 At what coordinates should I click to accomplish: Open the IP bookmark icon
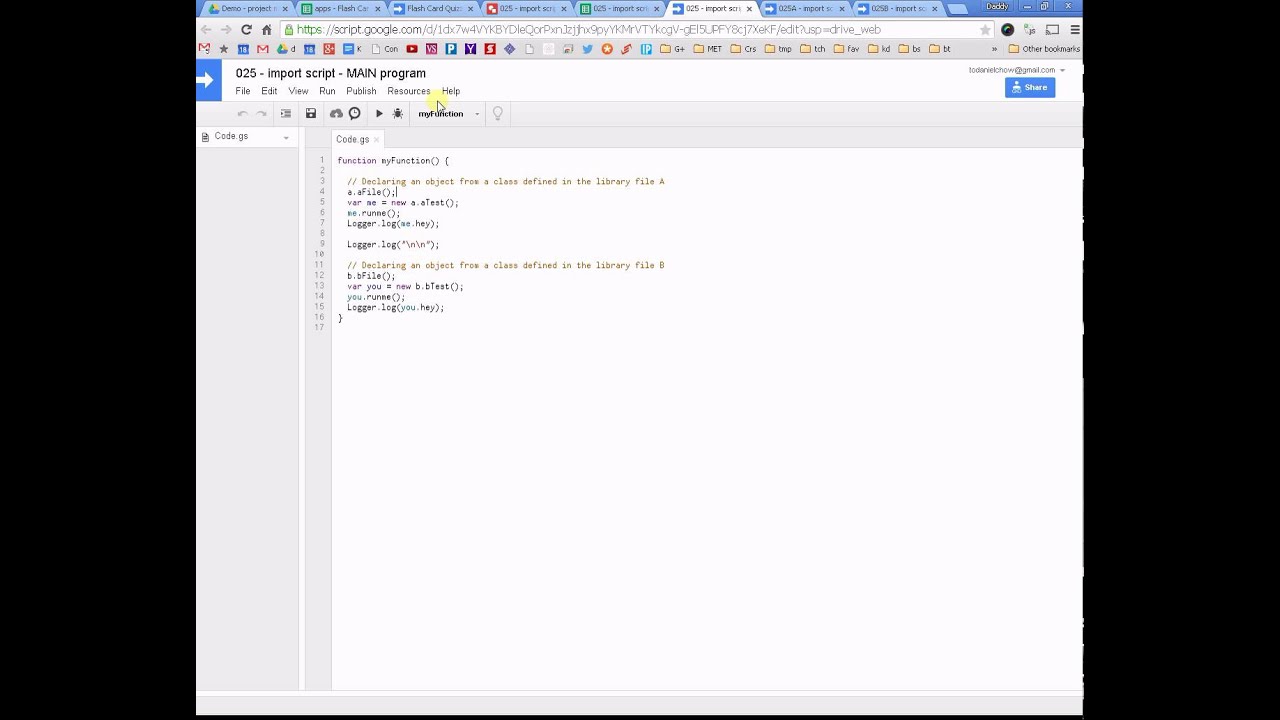click(x=646, y=49)
